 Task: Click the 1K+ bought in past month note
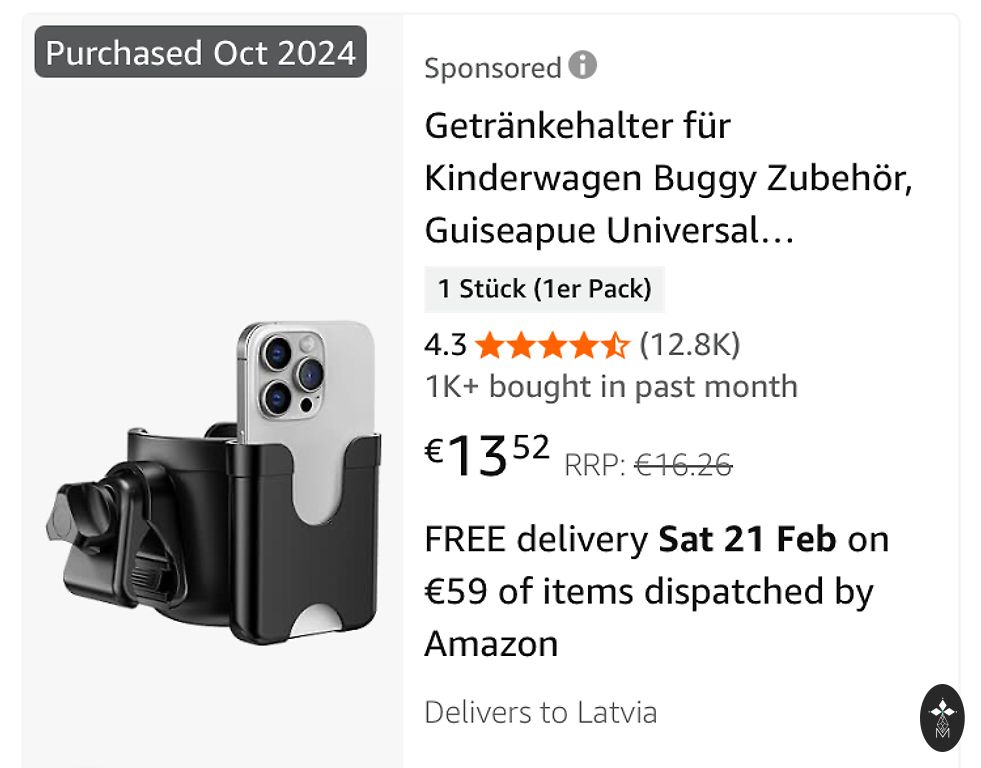coord(611,386)
